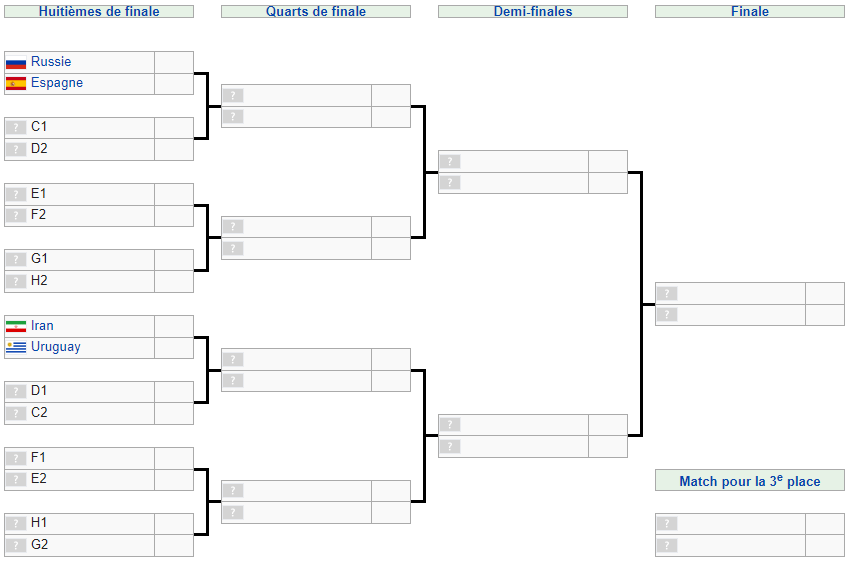849x561 pixels.
Task: Open the Espagne team link
Action: click(57, 83)
